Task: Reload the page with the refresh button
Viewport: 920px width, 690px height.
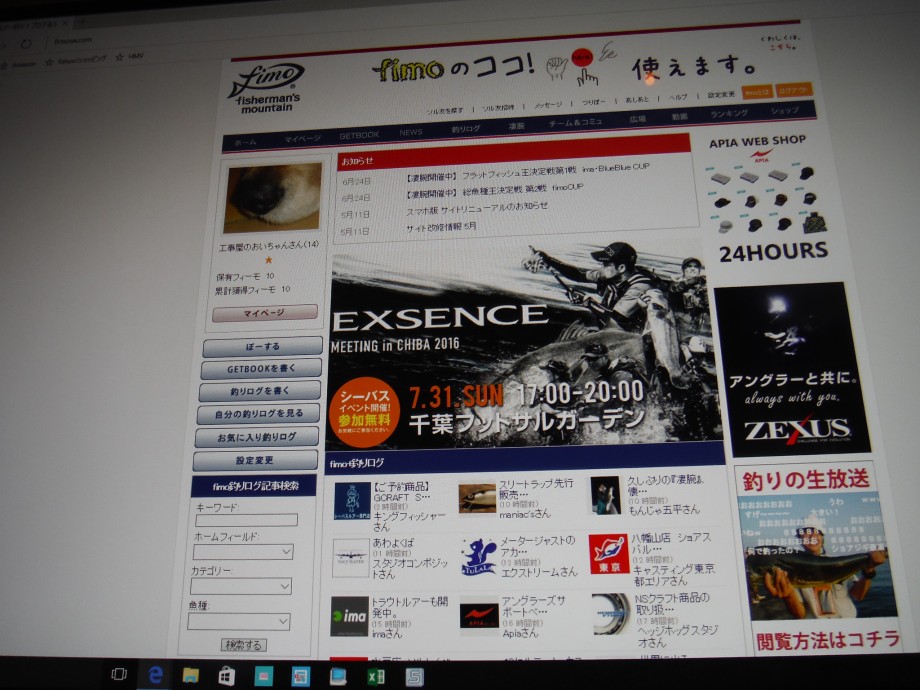Action: click(26, 44)
